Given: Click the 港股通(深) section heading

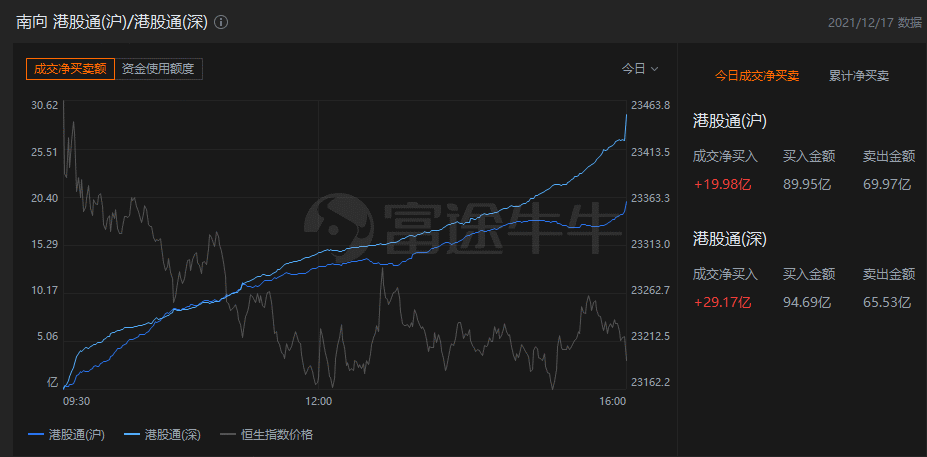Looking at the screenshot, I should 730,239.
